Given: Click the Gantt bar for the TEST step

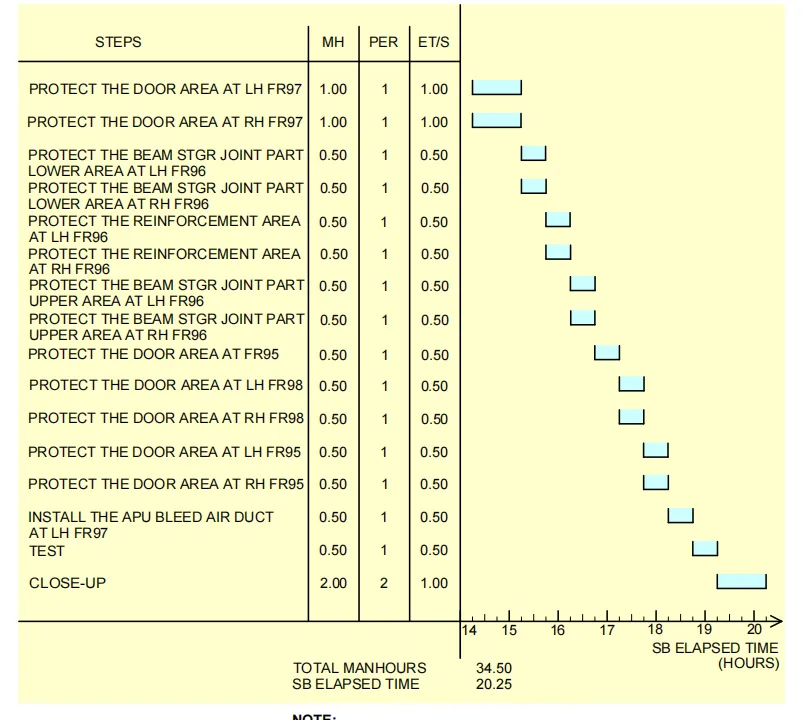Looking at the screenshot, I should (705, 549).
